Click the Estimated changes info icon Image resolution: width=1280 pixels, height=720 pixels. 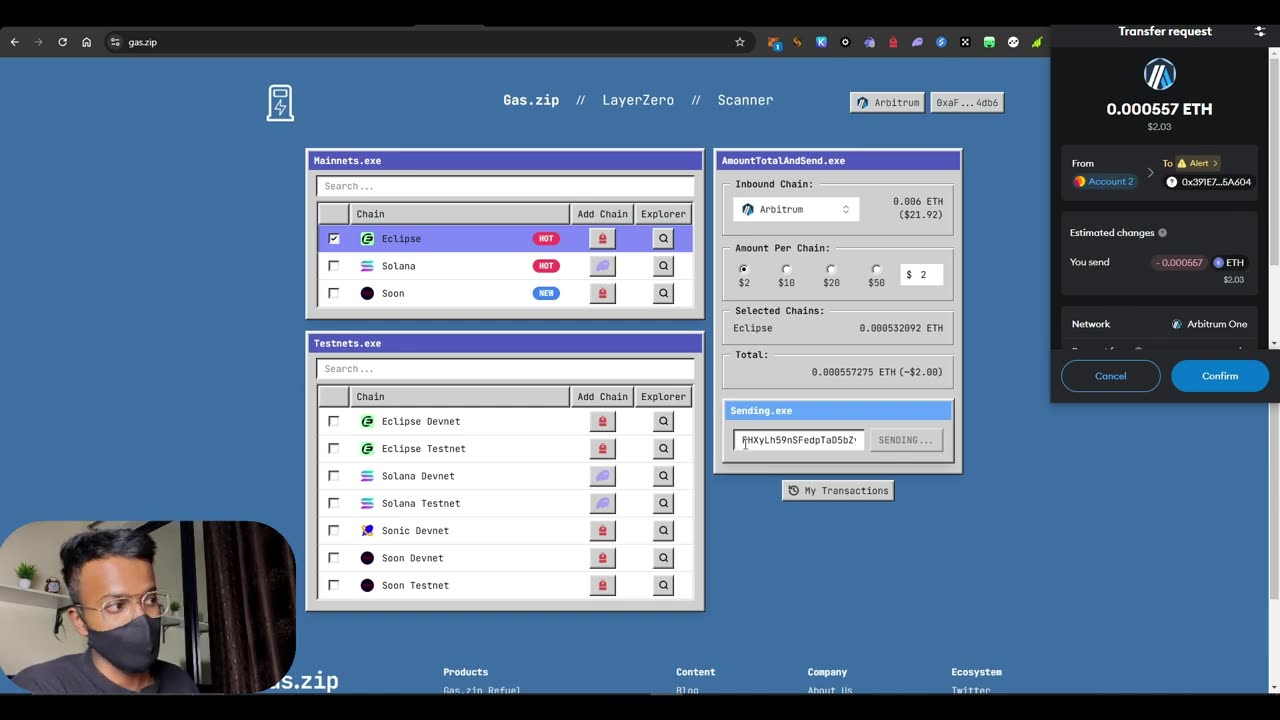(1162, 233)
